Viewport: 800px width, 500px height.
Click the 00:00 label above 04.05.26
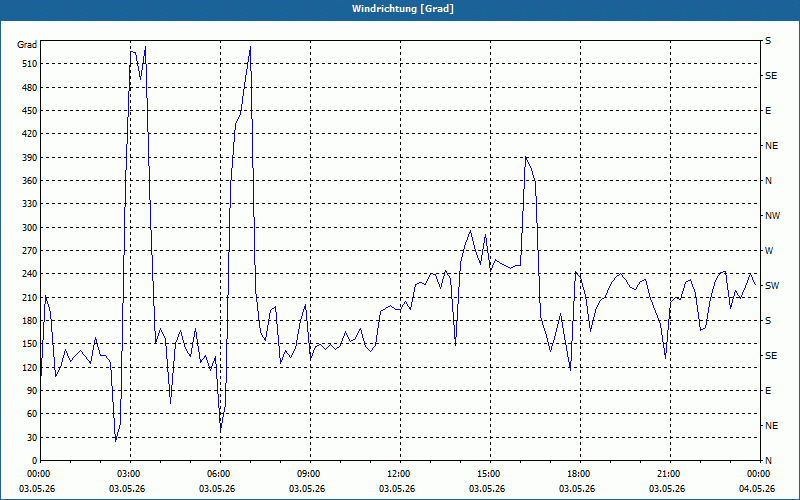759,473
